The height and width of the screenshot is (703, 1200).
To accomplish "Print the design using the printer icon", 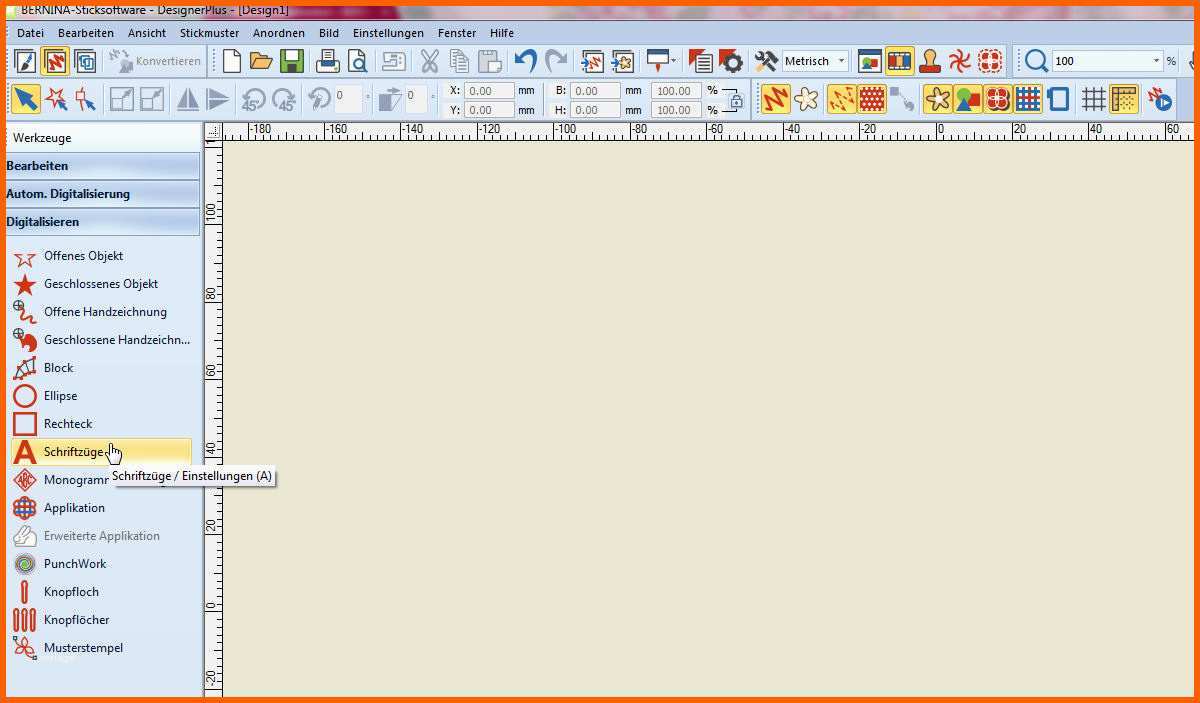I will click(x=328, y=61).
